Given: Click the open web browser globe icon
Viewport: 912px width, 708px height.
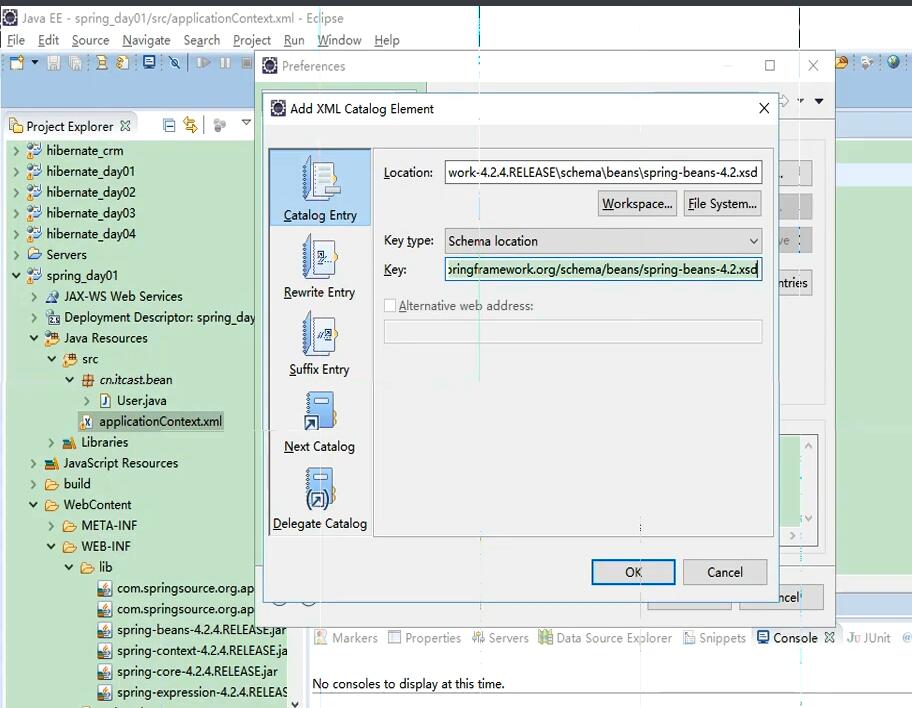Looking at the screenshot, I should point(893,62).
